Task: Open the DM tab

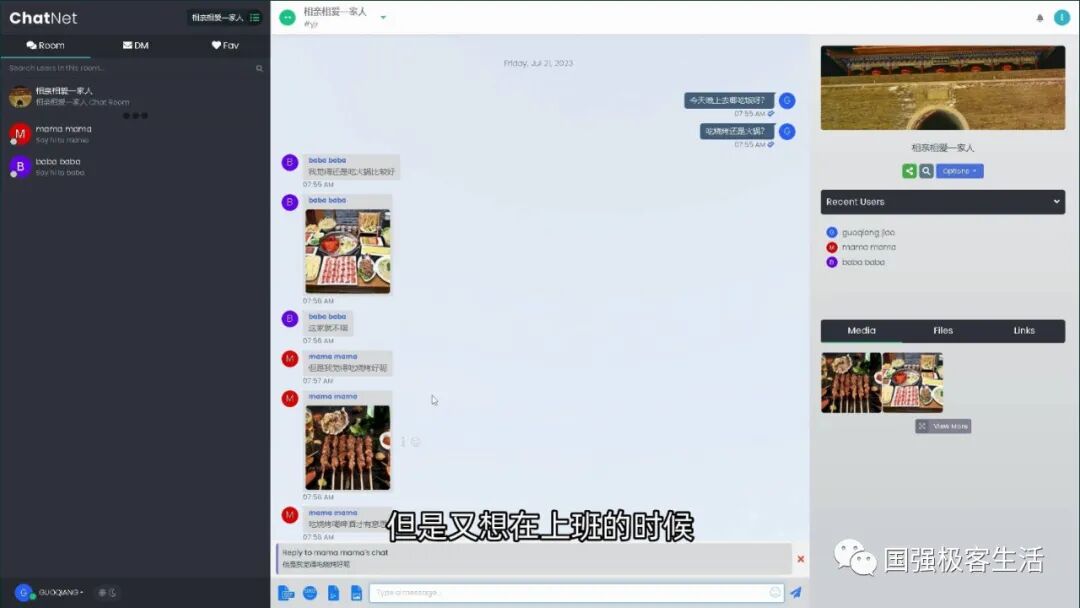Action: point(136,45)
